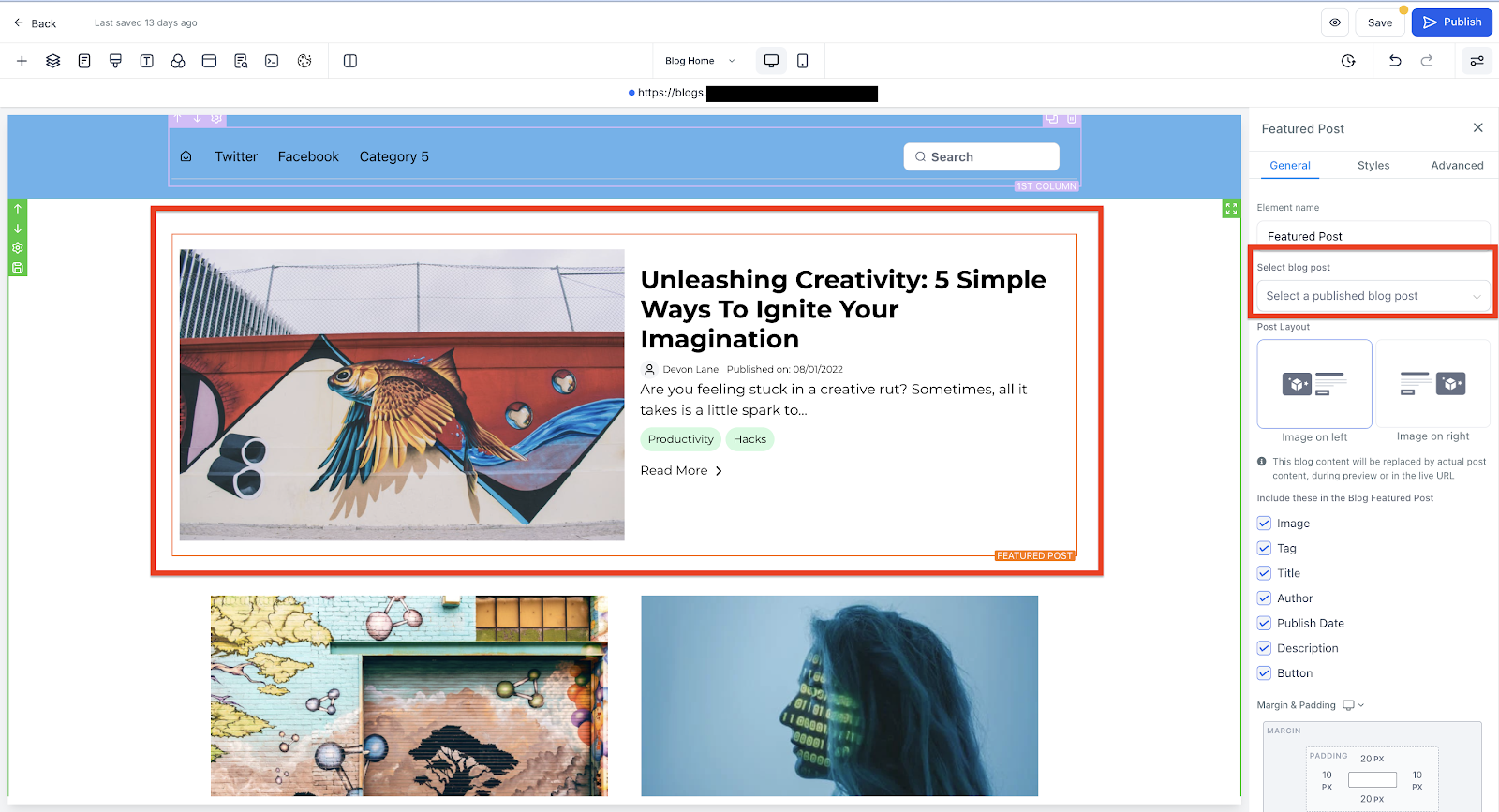This screenshot has height=812, width=1499.
Task: Uncheck the Publish Date checkbox
Action: click(x=1264, y=623)
